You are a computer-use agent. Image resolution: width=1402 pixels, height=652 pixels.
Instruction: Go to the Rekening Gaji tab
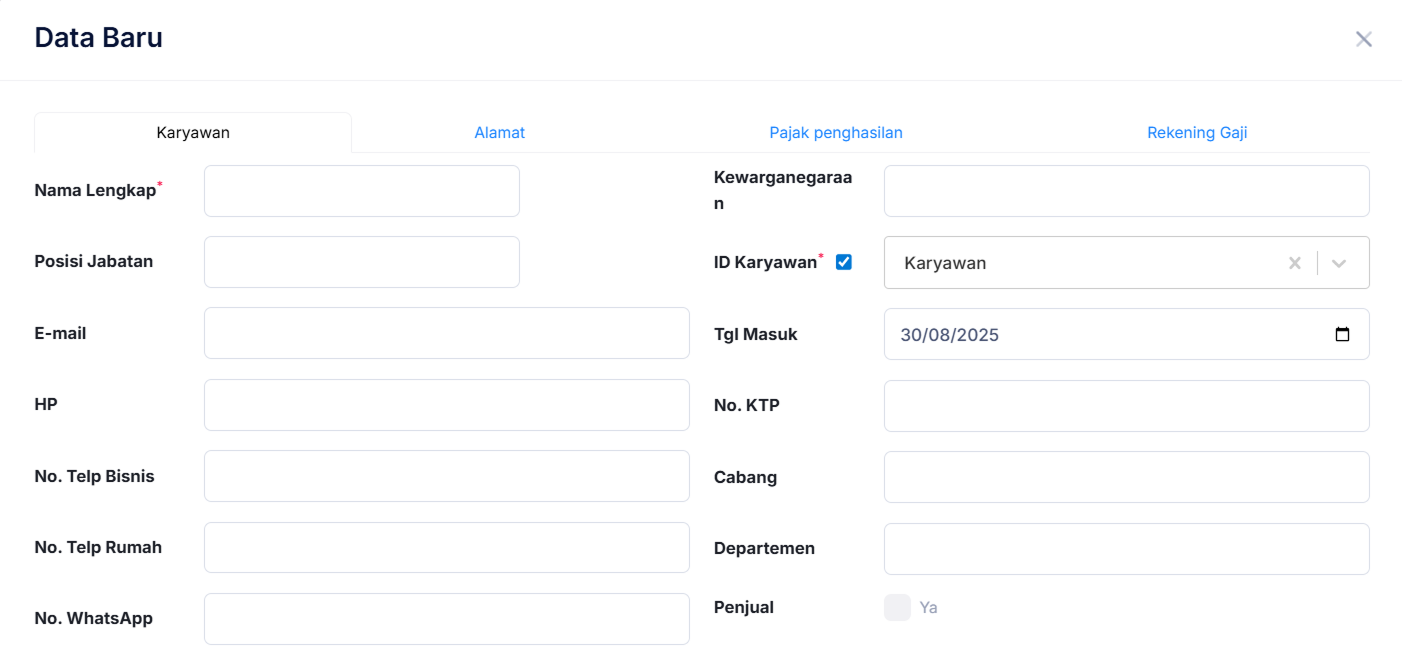pyautogui.click(x=1196, y=133)
